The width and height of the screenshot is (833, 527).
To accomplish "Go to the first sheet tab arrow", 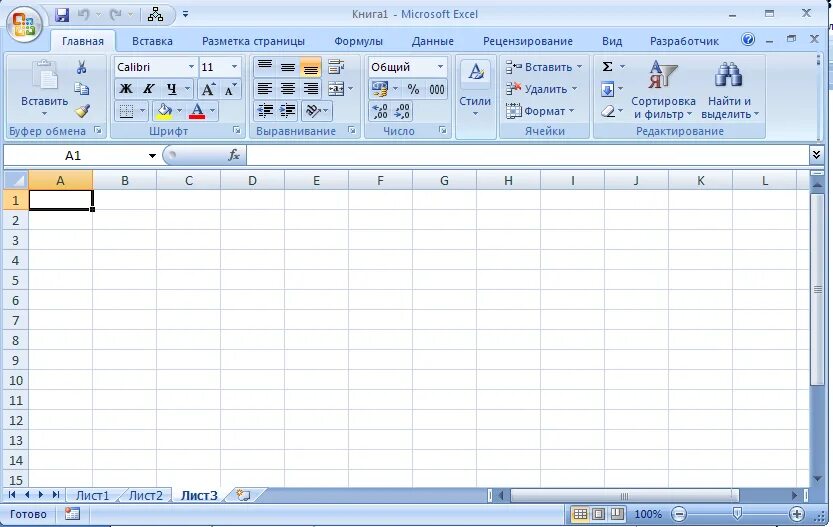I will tap(12, 495).
